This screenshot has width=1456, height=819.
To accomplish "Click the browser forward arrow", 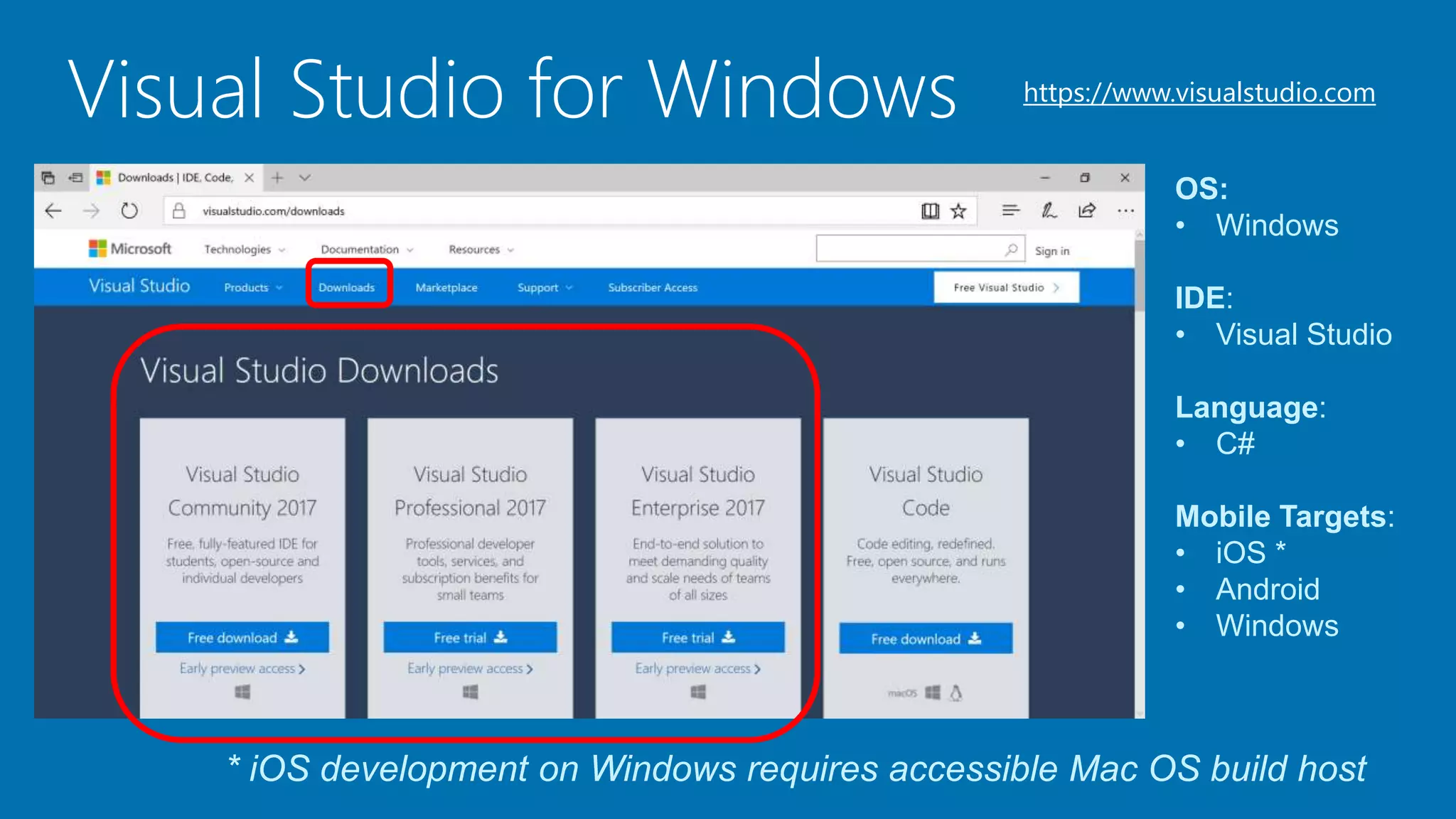I will click(x=91, y=210).
